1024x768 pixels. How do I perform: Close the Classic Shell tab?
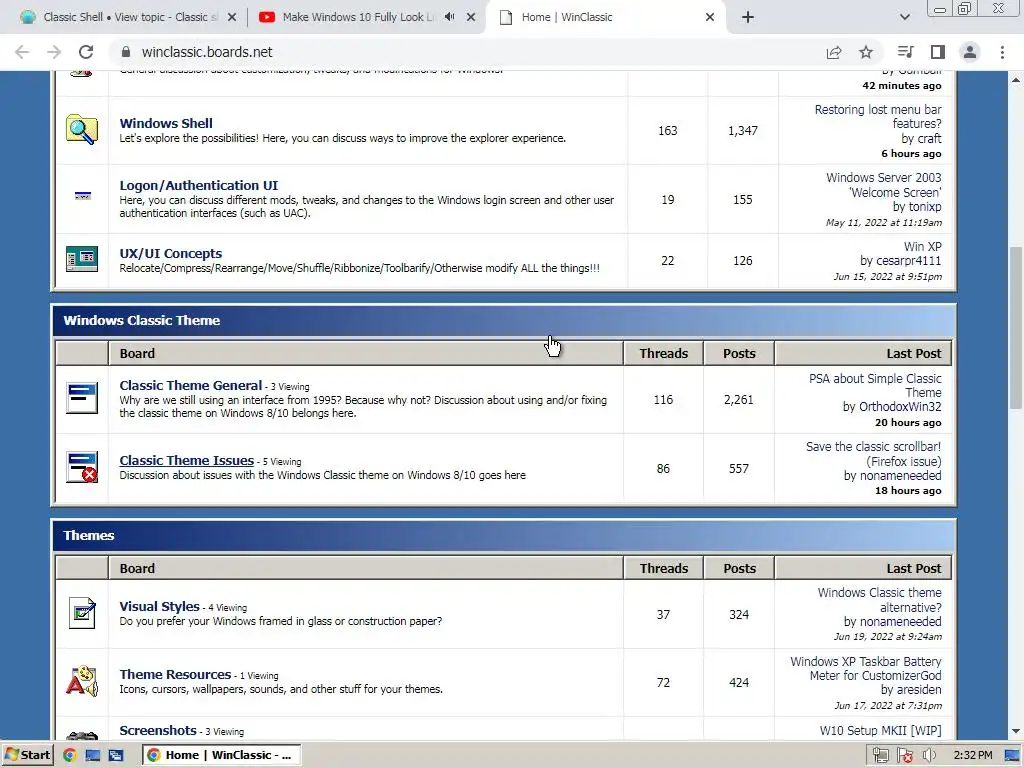(x=232, y=18)
